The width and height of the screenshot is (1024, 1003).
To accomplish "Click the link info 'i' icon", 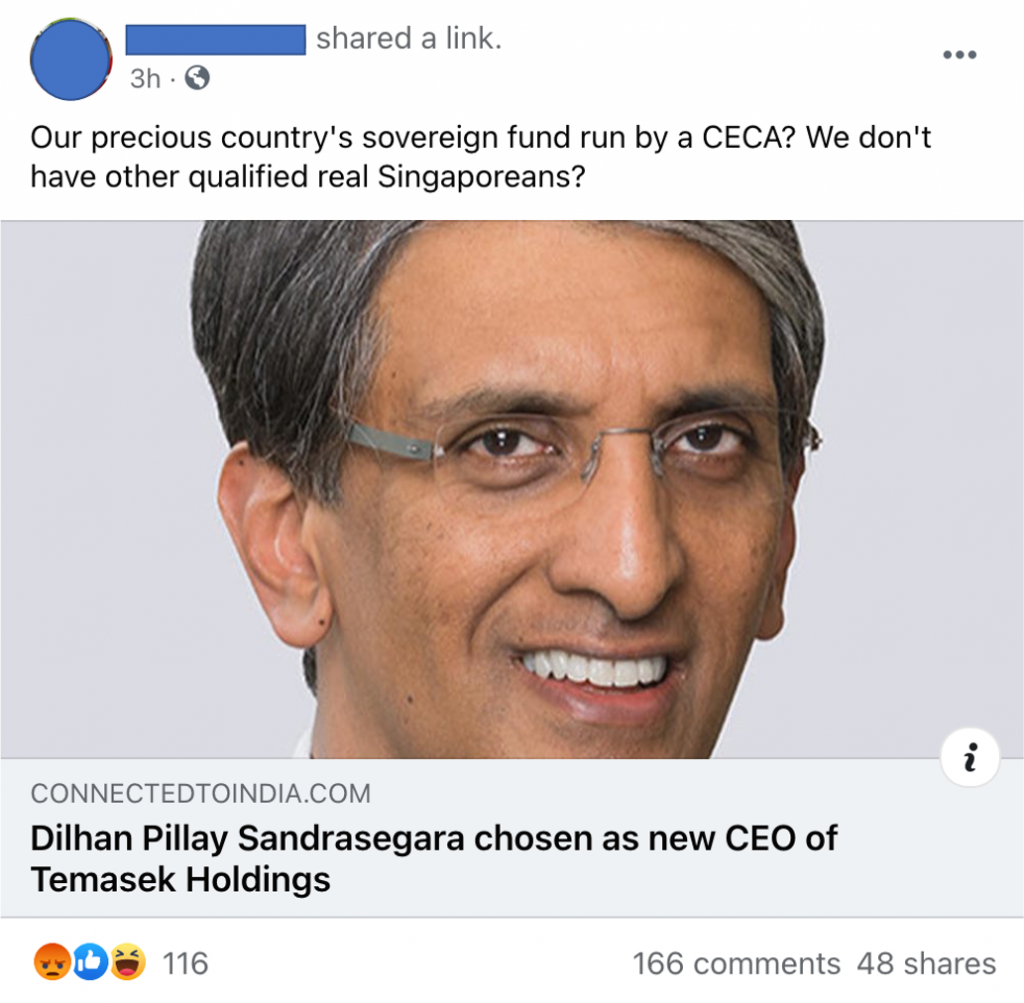I will 970,757.
